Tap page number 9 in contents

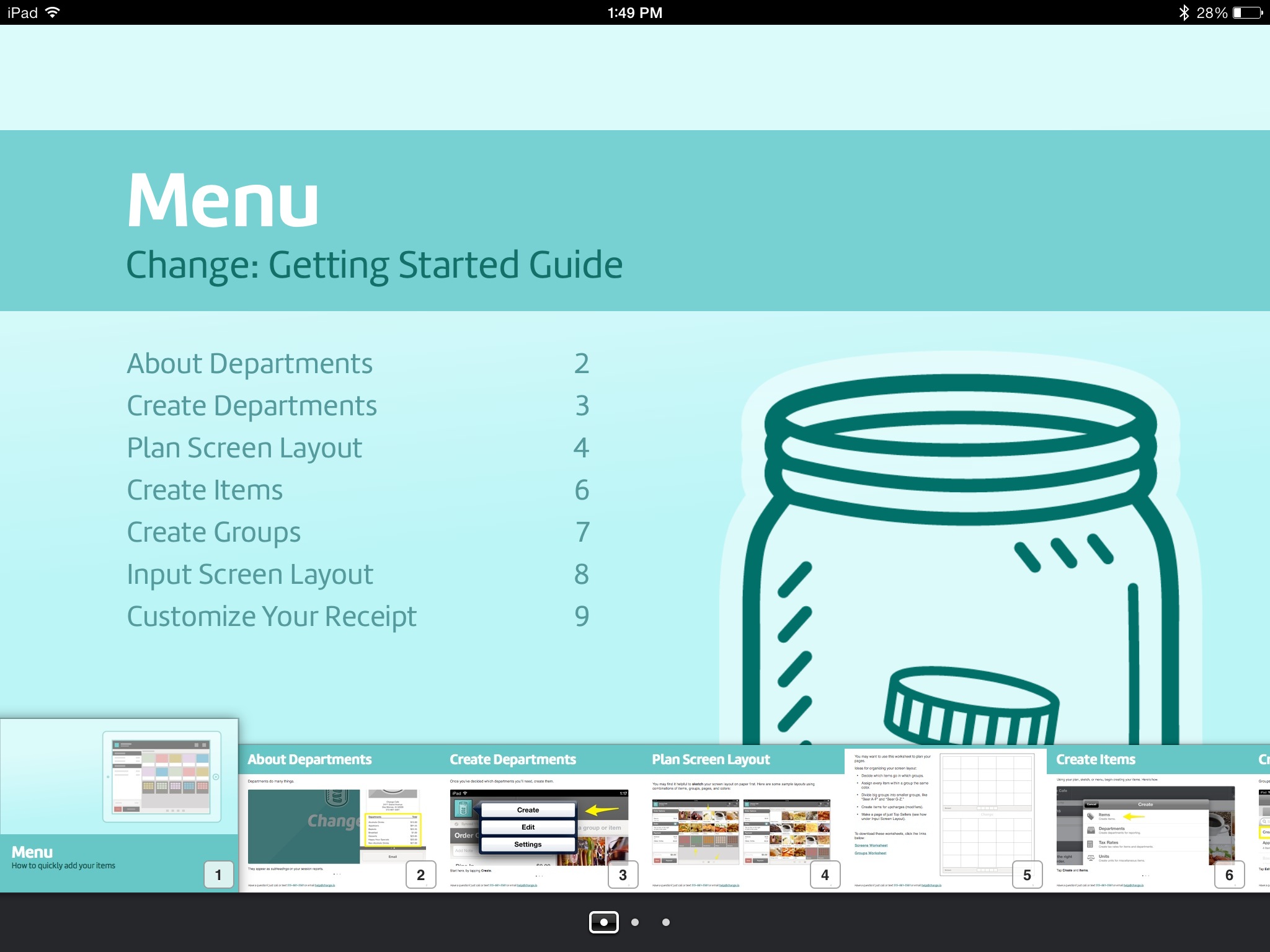pos(582,617)
